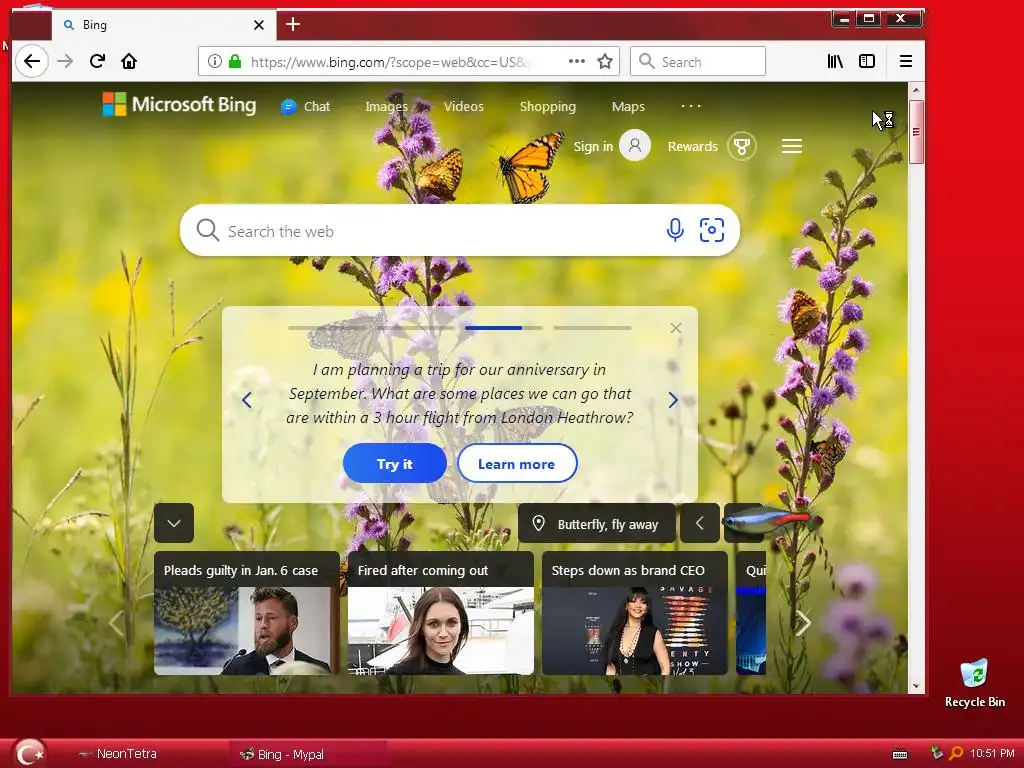Go to Bing Images
The height and width of the screenshot is (768, 1024).
coord(387,106)
